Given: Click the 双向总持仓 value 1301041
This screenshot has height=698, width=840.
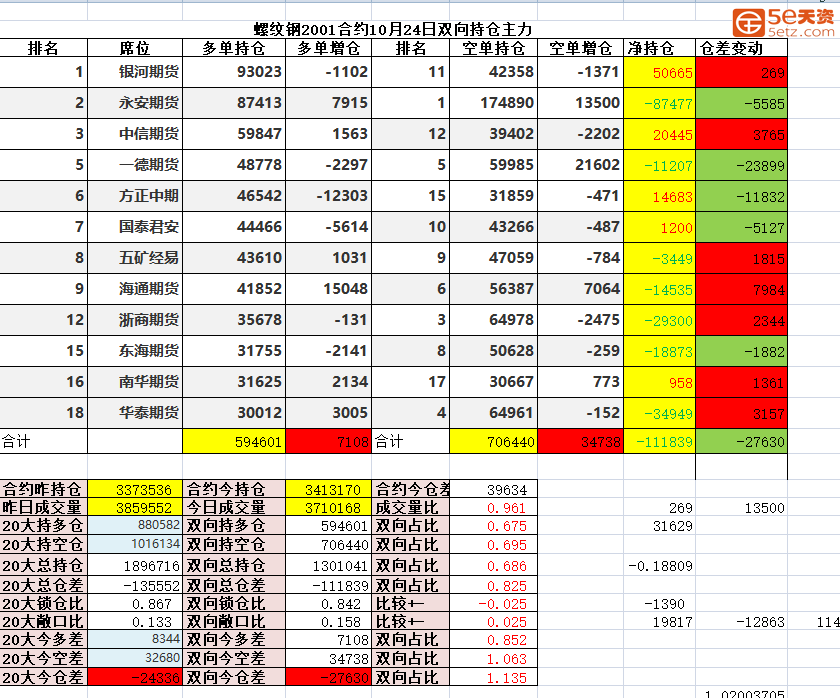Looking at the screenshot, I should pyautogui.click(x=328, y=565).
